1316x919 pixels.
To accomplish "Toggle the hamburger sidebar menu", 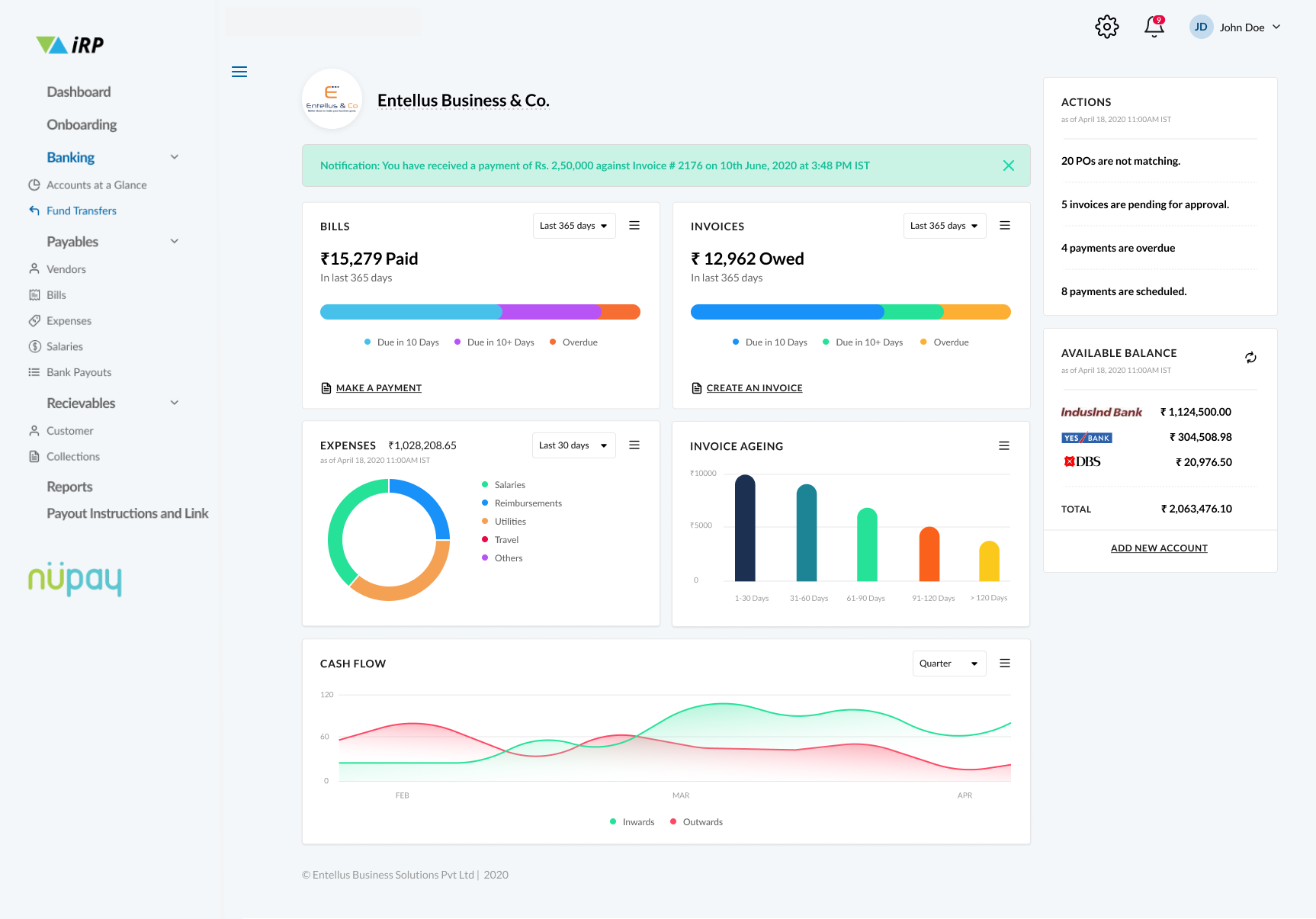I will [x=239, y=72].
